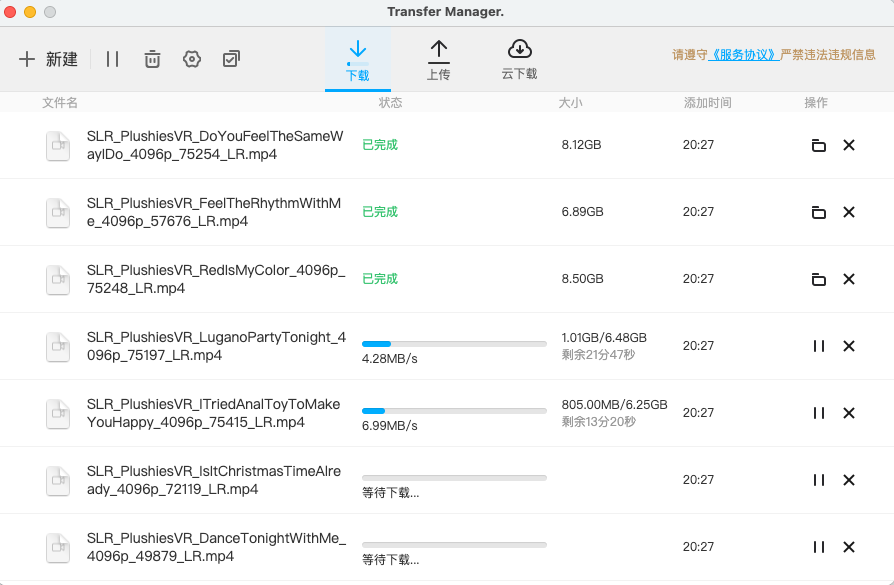Screen dimensions: 894x585
Task: Select filename SLR_PlushiesVR_LuganoPartyTonight_4096p_75197_LR.mp4
Action: coord(217,346)
